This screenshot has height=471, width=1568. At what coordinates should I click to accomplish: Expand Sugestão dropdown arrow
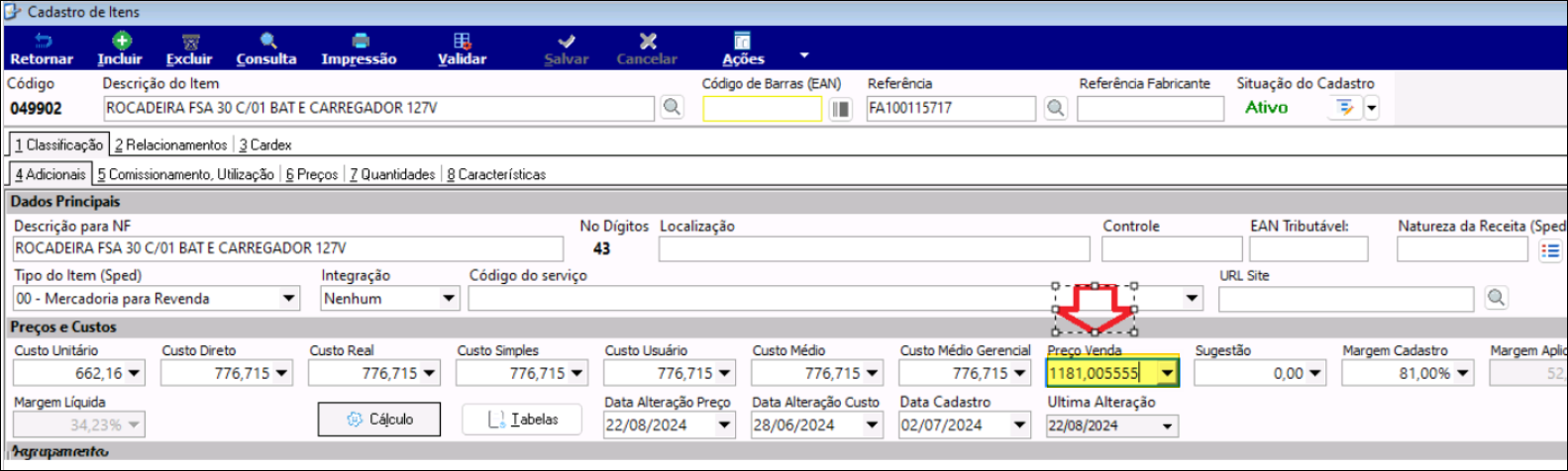(x=1315, y=373)
